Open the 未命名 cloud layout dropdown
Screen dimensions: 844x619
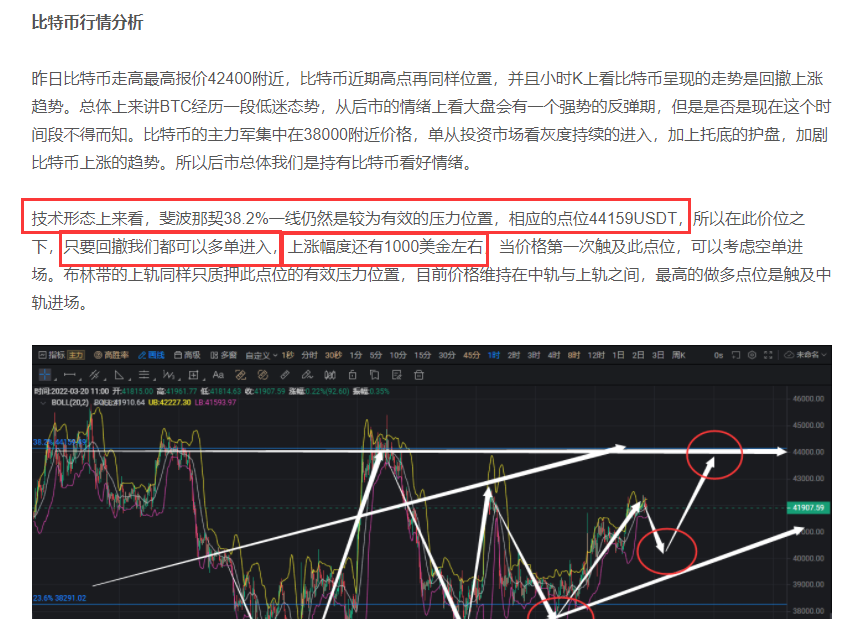pos(805,355)
